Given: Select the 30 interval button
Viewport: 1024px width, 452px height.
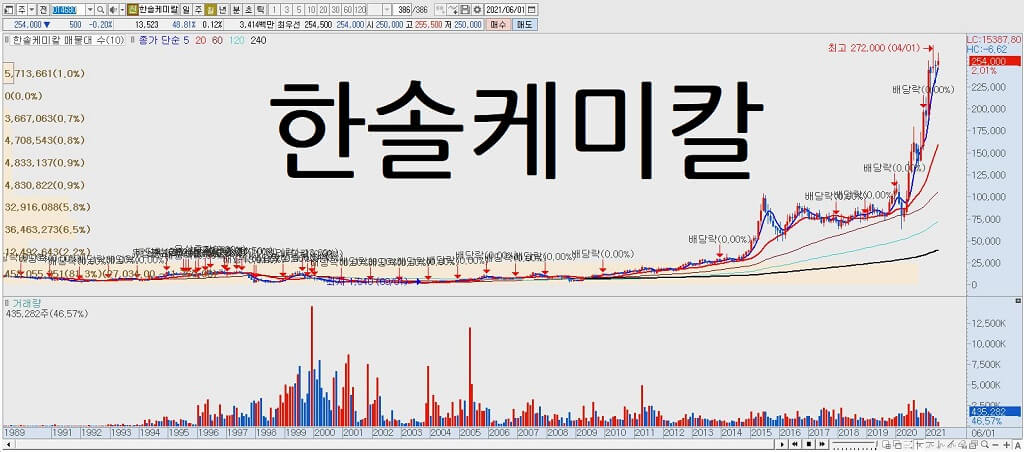Looking at the screenshot, I should pos(334,10).
